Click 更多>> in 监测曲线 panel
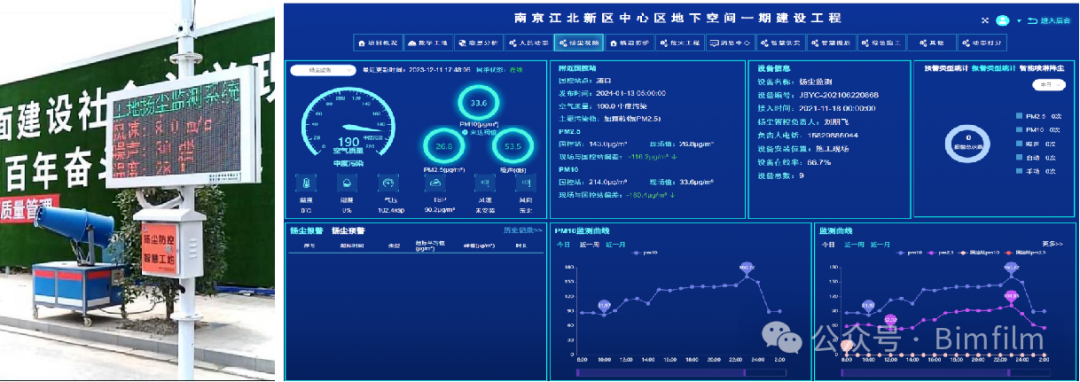Viewport: 1080px width, 382px height. 1052,244
